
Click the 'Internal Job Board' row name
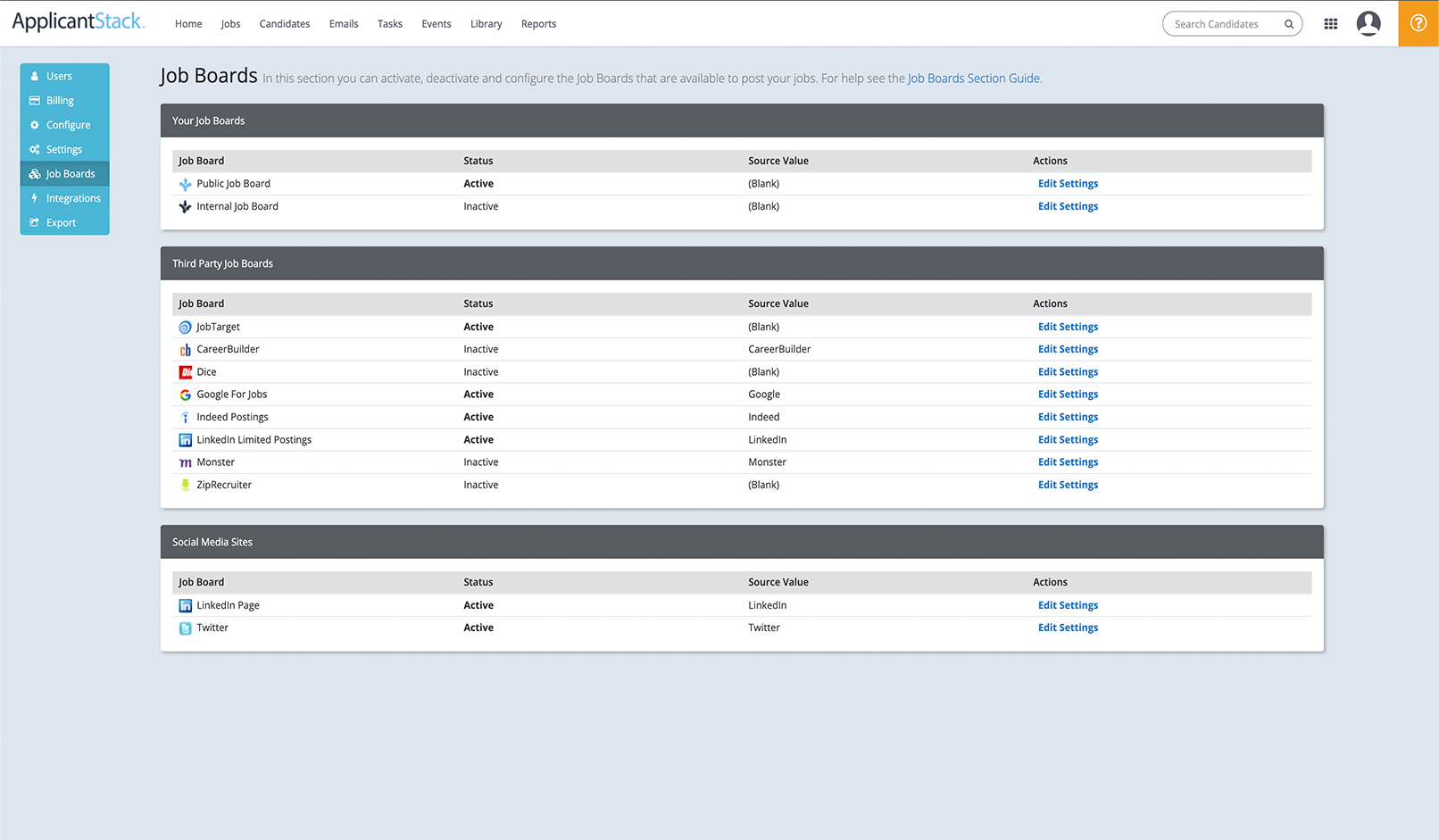237,206
